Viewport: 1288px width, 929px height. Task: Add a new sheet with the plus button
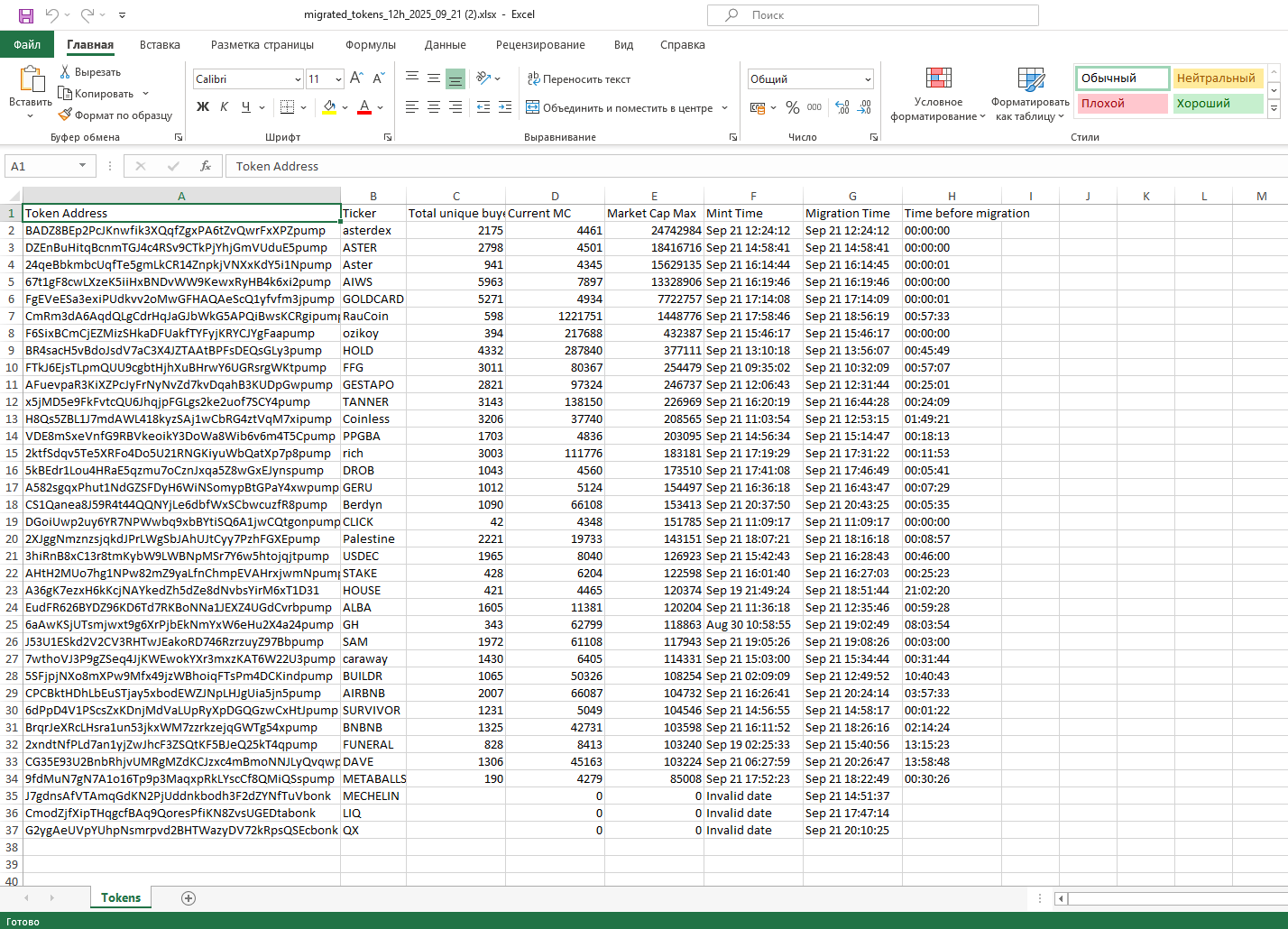[189, 898]
